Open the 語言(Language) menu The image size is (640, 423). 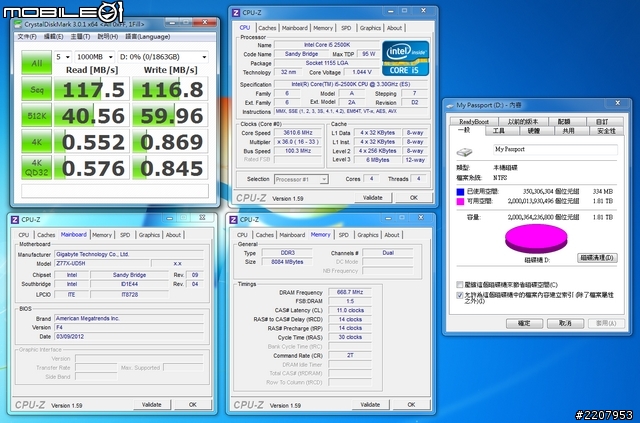pyautogui.click(x=147, y=37)
